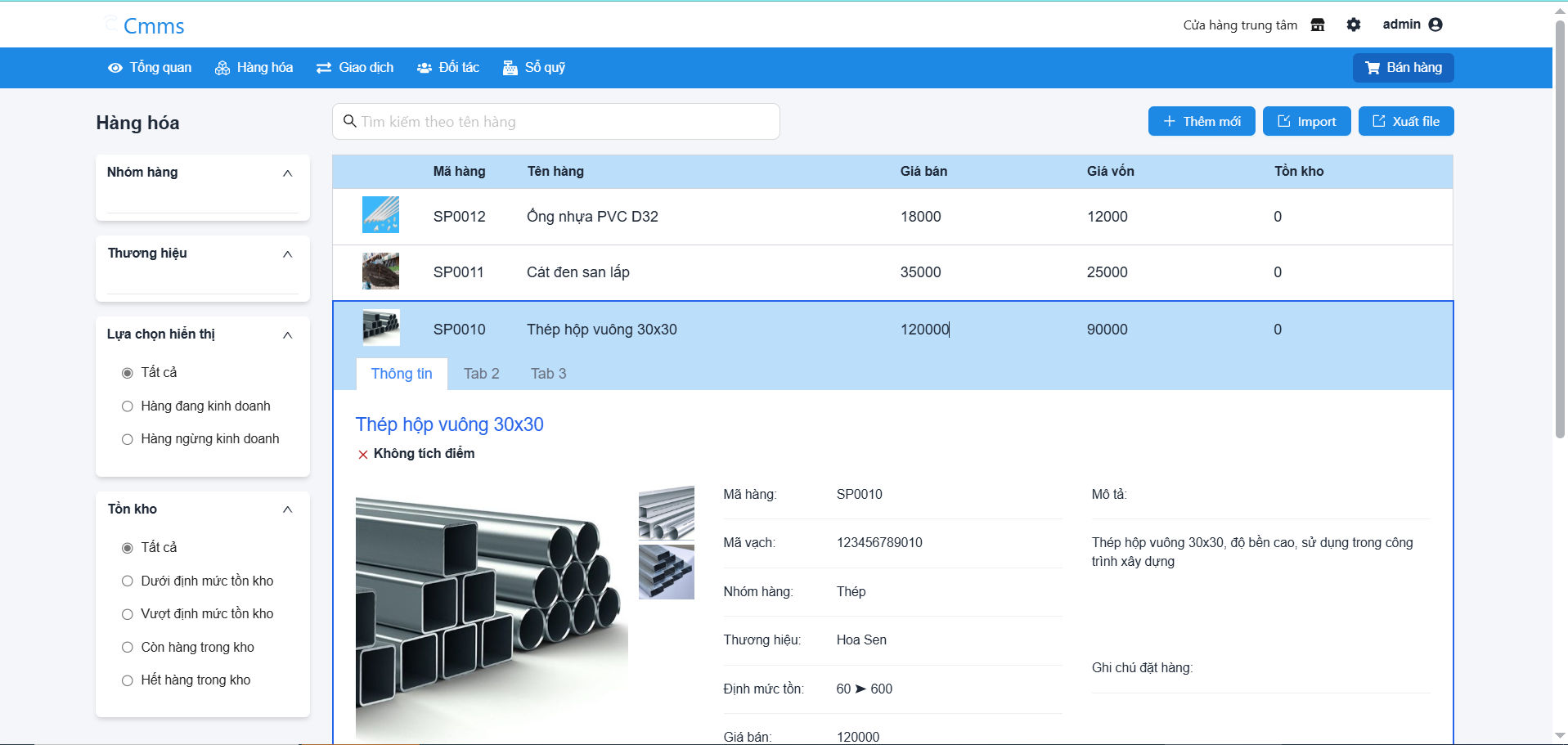The width and height of the screenshot is (1568, 745).
Task: Select Hàng ngừng kinh doanh option
Action: click(x=128, y=439)
